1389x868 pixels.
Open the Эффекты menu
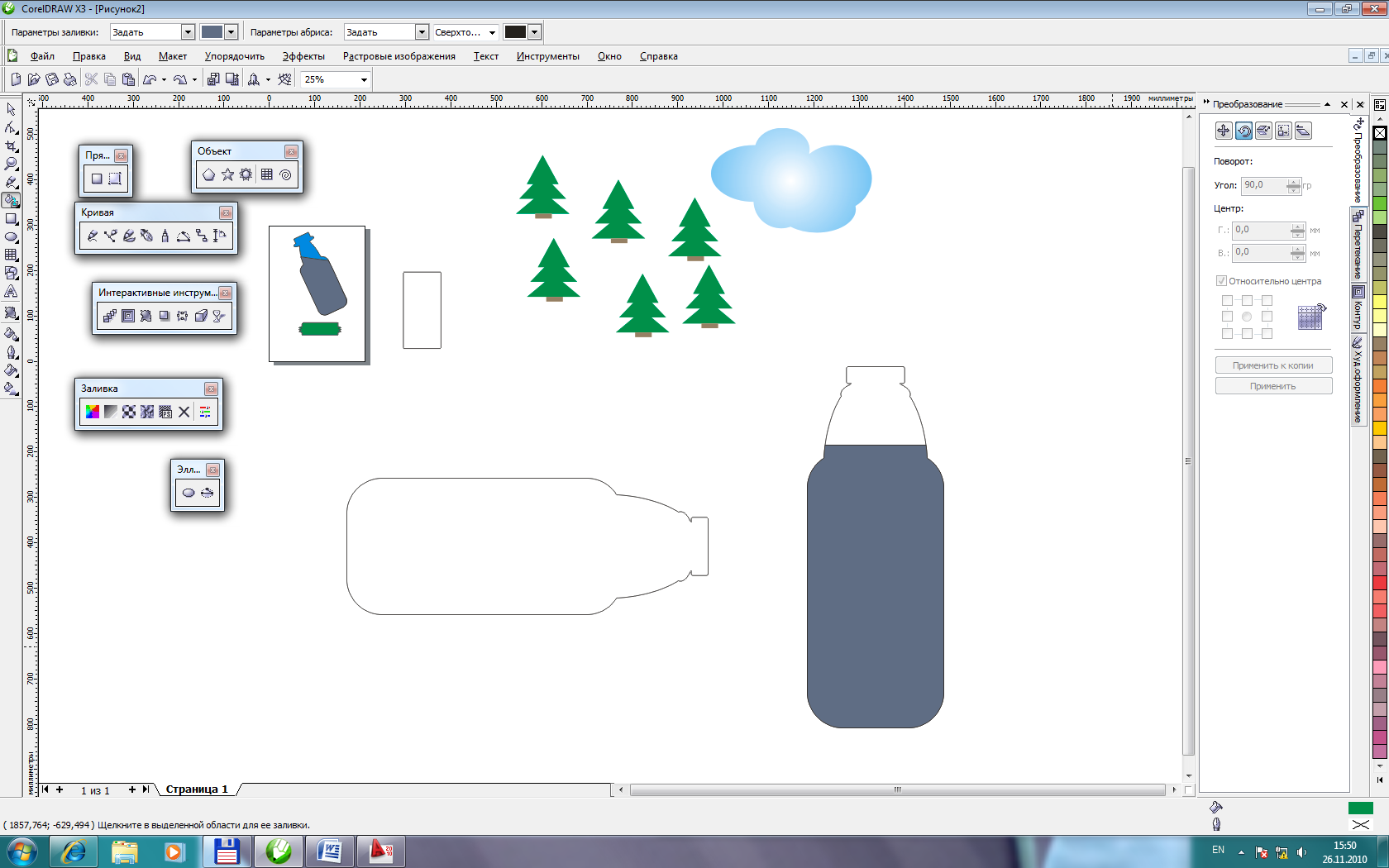point(303,56)
